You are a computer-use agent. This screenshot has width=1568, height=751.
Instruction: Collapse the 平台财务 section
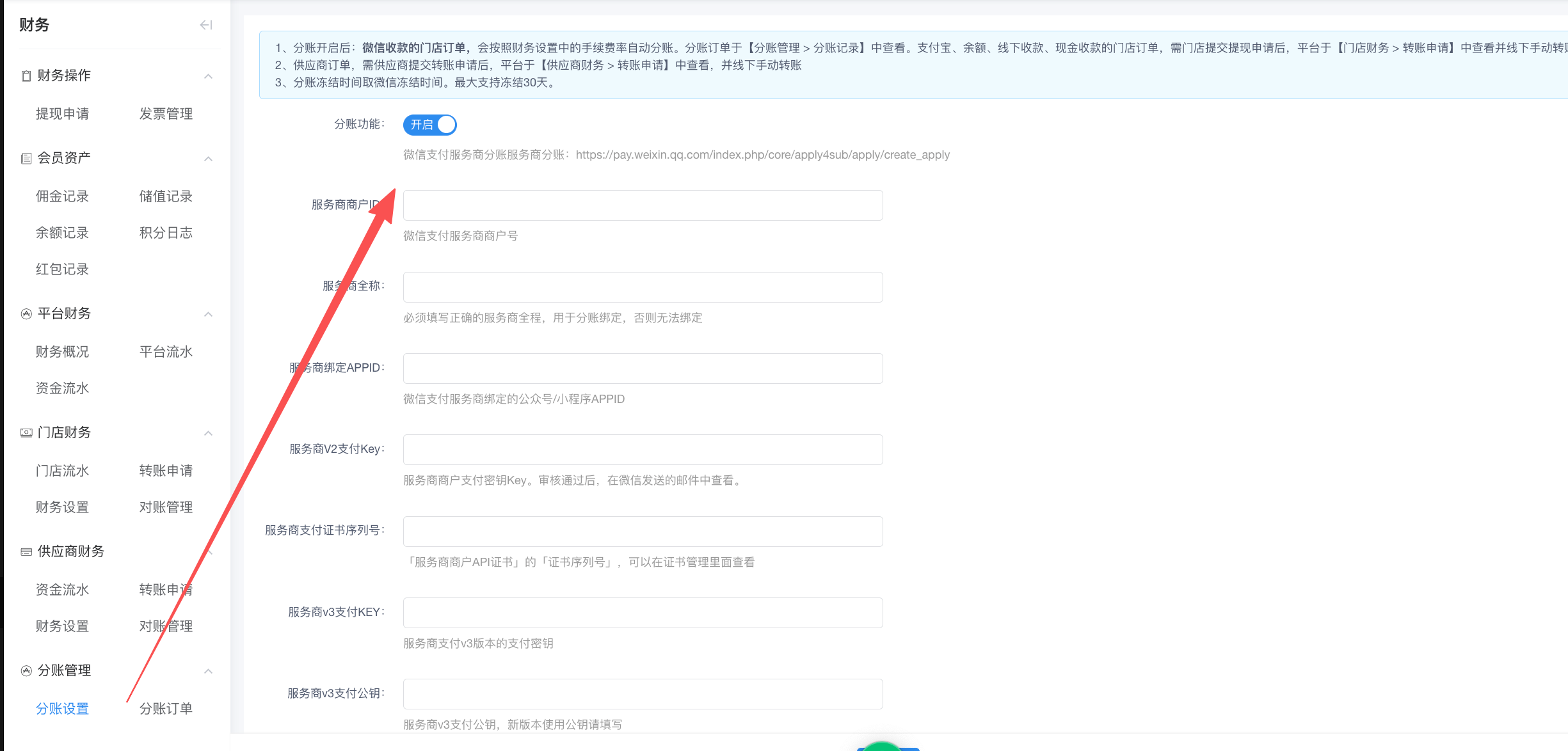[208, 313]
